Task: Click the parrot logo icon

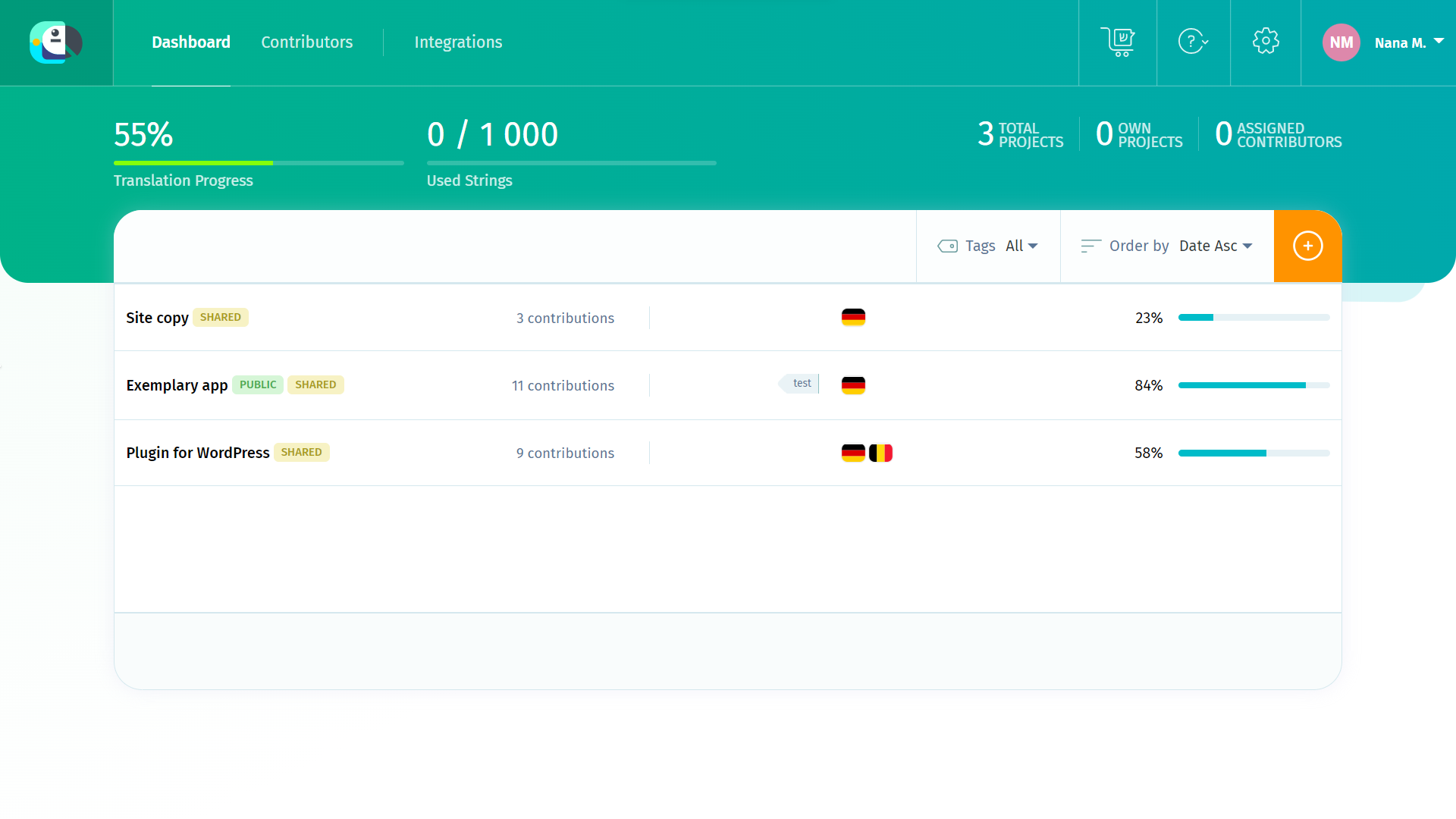Action: 56,42
